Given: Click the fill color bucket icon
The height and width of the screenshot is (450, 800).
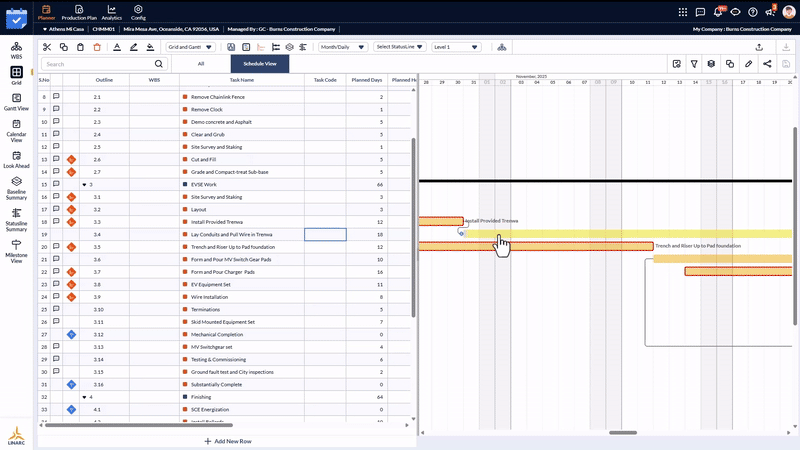Looking at the screenshot, I should [150, 47].
